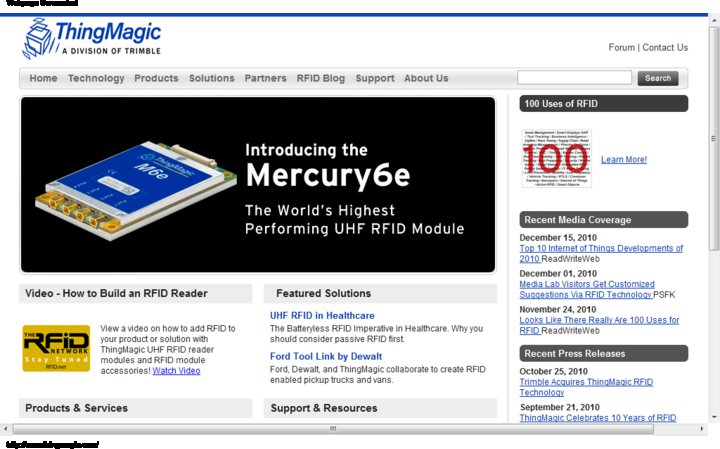Click the horizontal scrollbar thumb
Screen dimensions: 720x449
(x=333, y=429)
